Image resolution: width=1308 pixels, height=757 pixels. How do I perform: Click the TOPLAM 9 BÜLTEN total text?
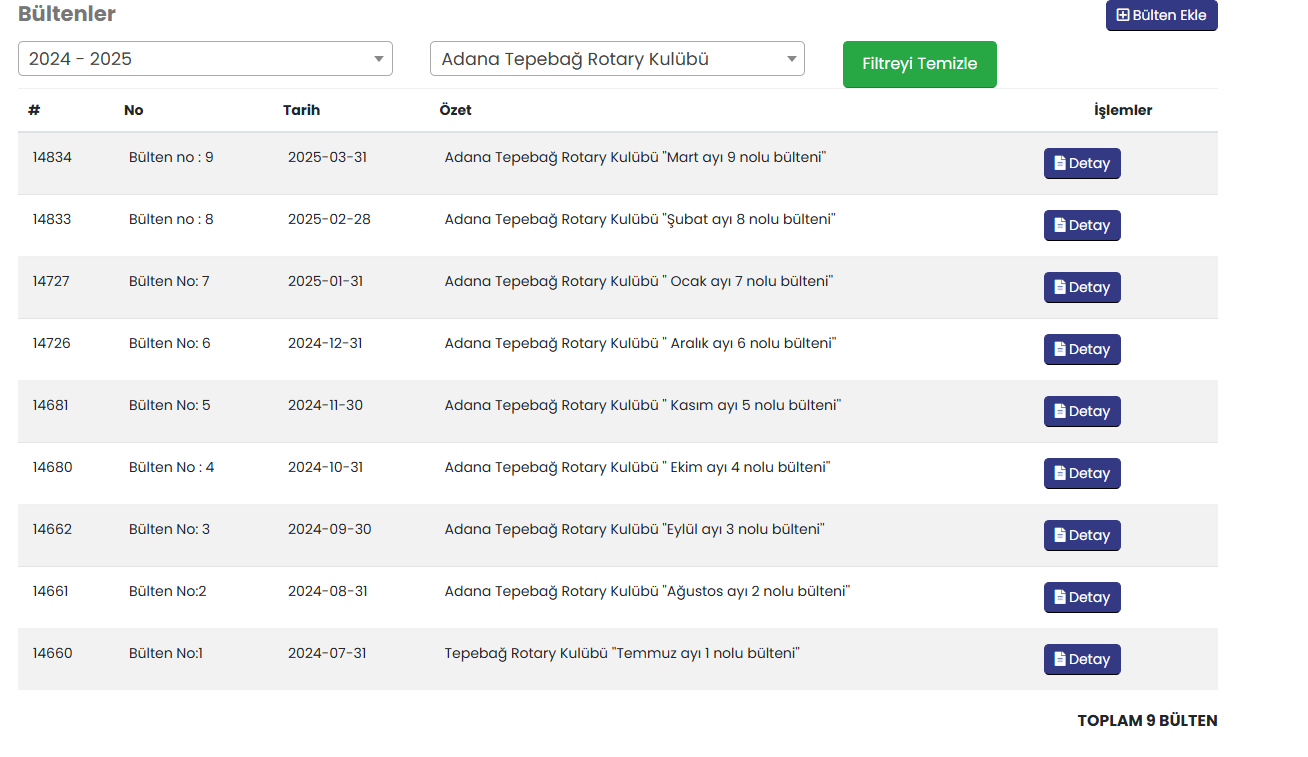pos(1147,720)
